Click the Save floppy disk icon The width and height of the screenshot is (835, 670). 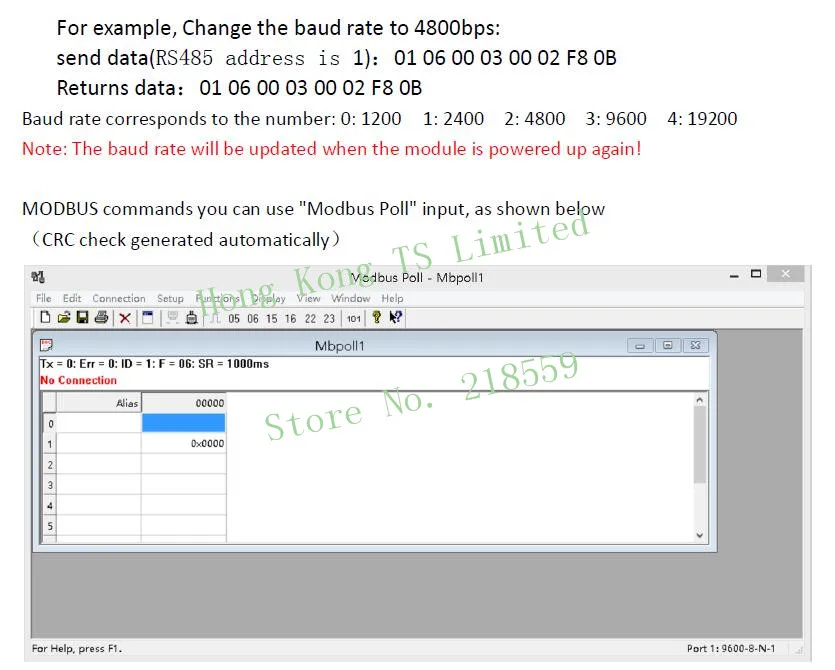pyautogui.click(x=83, y=318)
